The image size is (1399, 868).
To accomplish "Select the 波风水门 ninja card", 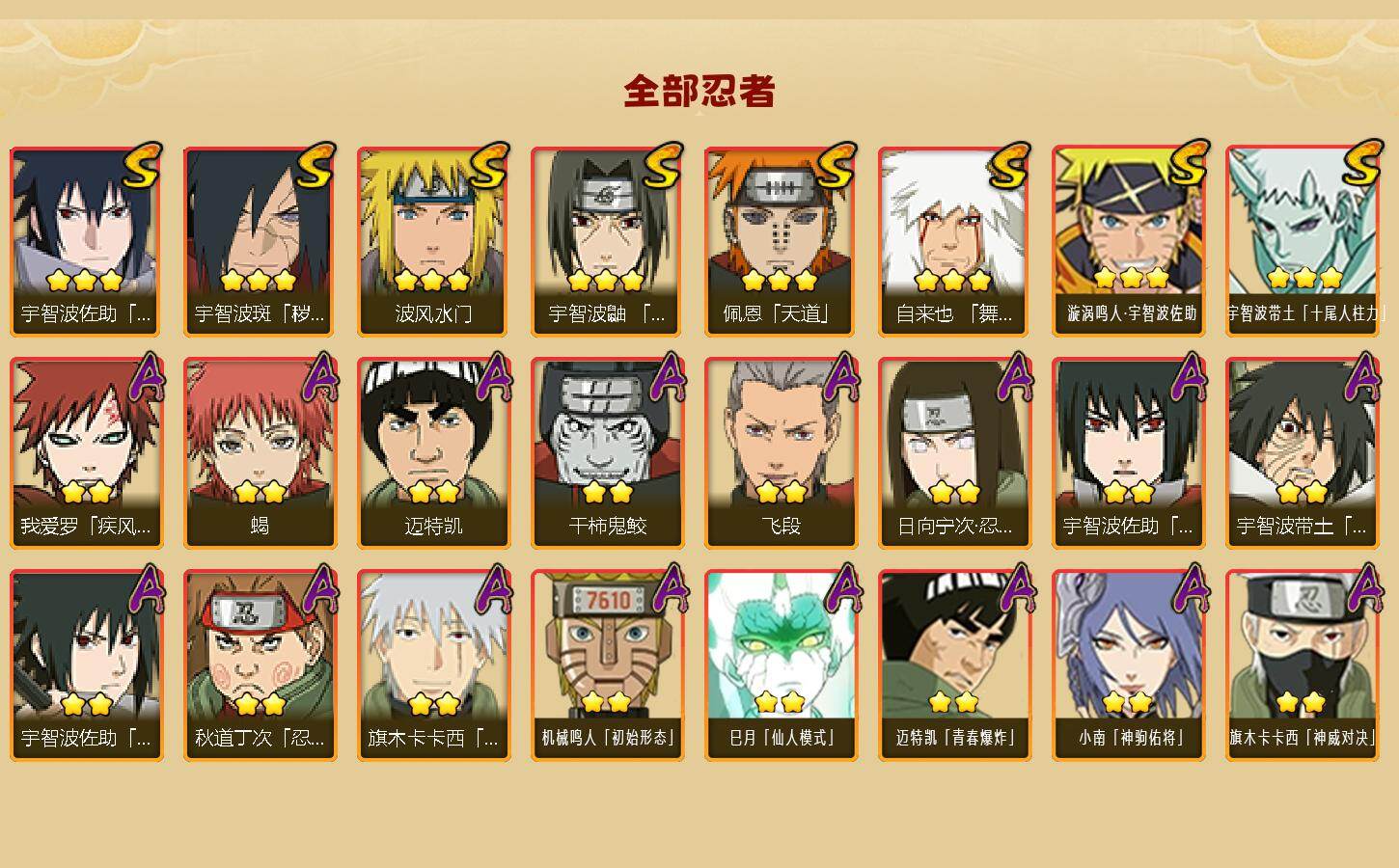I will (433, 241).
